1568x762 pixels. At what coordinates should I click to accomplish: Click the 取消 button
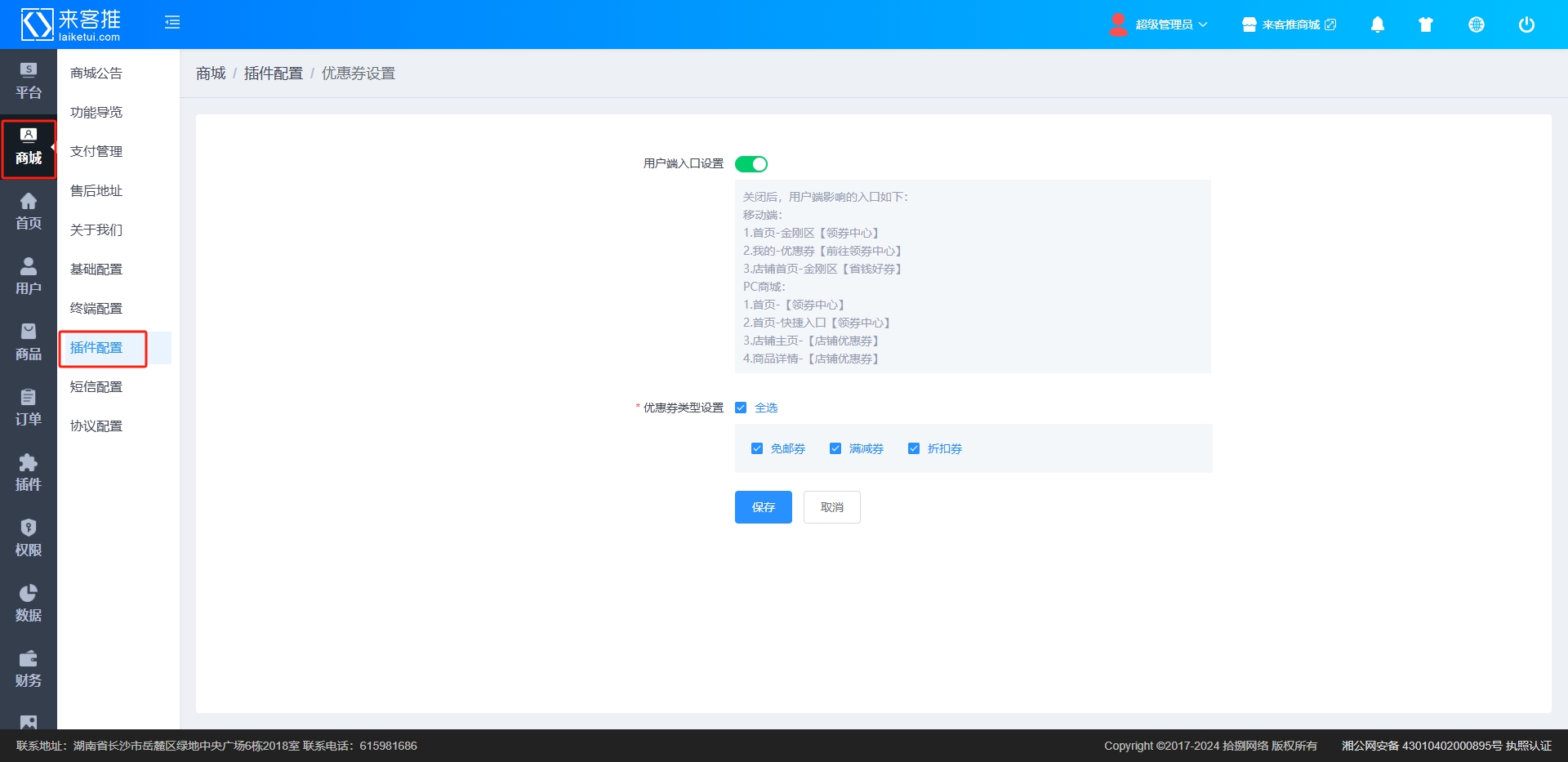coord(831,507)
